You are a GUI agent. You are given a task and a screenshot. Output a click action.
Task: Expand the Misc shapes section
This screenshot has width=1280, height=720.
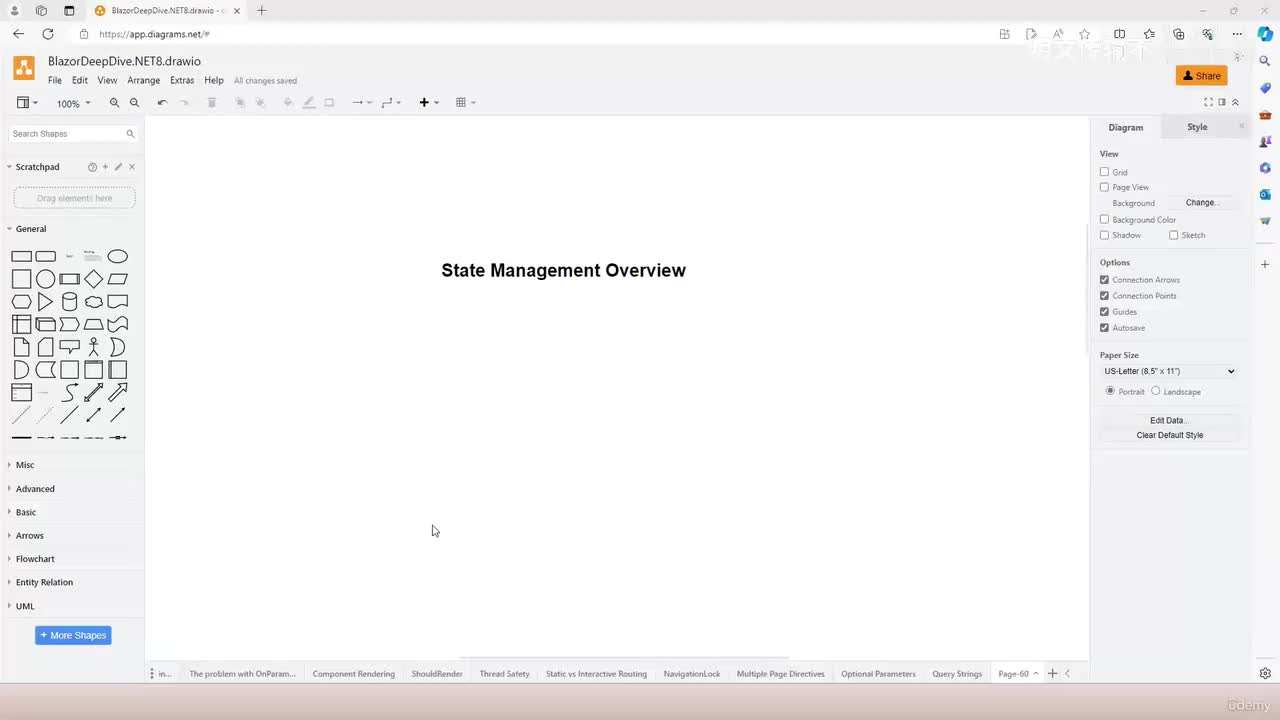[x=25, y=465]
